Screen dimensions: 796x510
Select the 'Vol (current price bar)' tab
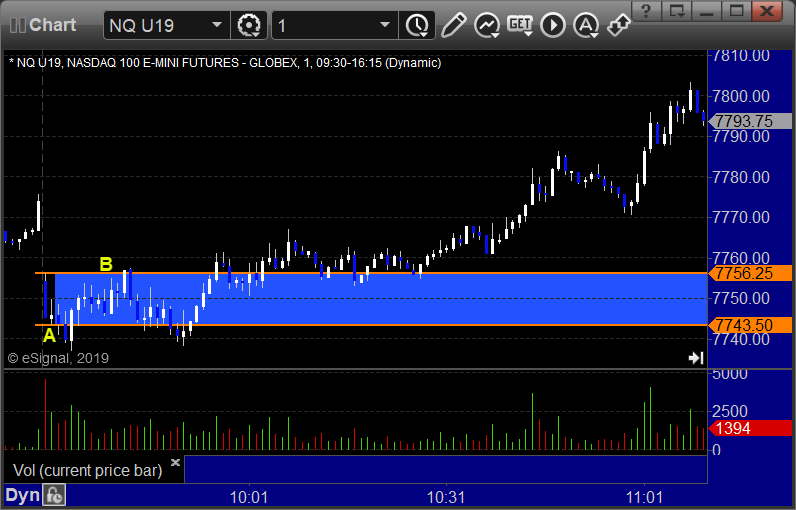click(x=88, y=470)
